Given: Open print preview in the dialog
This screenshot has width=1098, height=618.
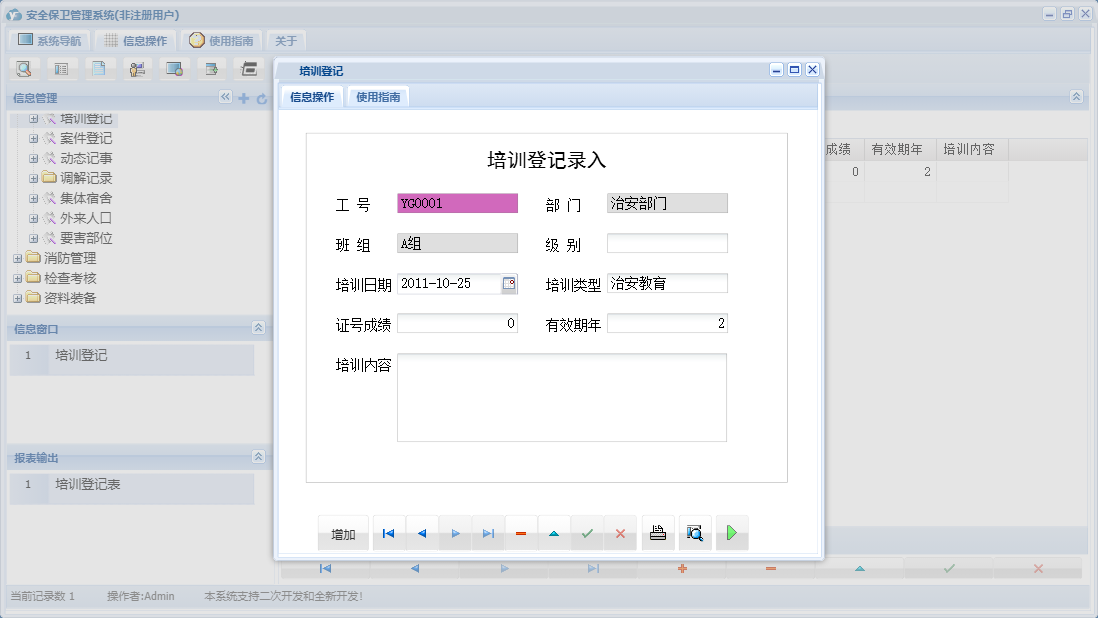Looking at the screenshot, I should (695, 533).
